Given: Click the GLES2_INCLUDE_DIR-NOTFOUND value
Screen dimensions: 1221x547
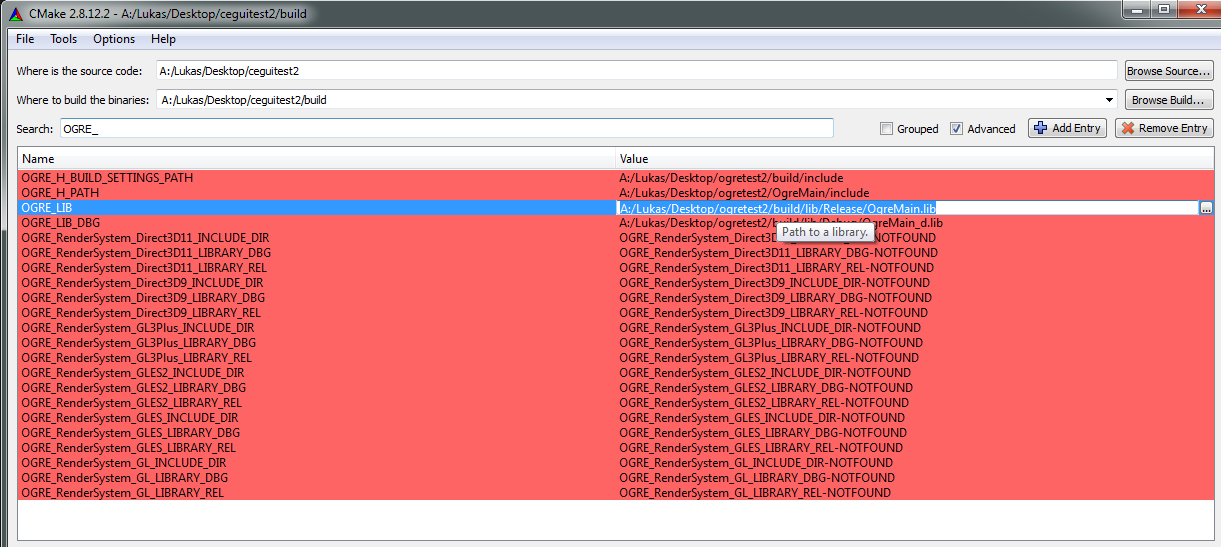Looking at the screenshot, I should coord(765,373).
